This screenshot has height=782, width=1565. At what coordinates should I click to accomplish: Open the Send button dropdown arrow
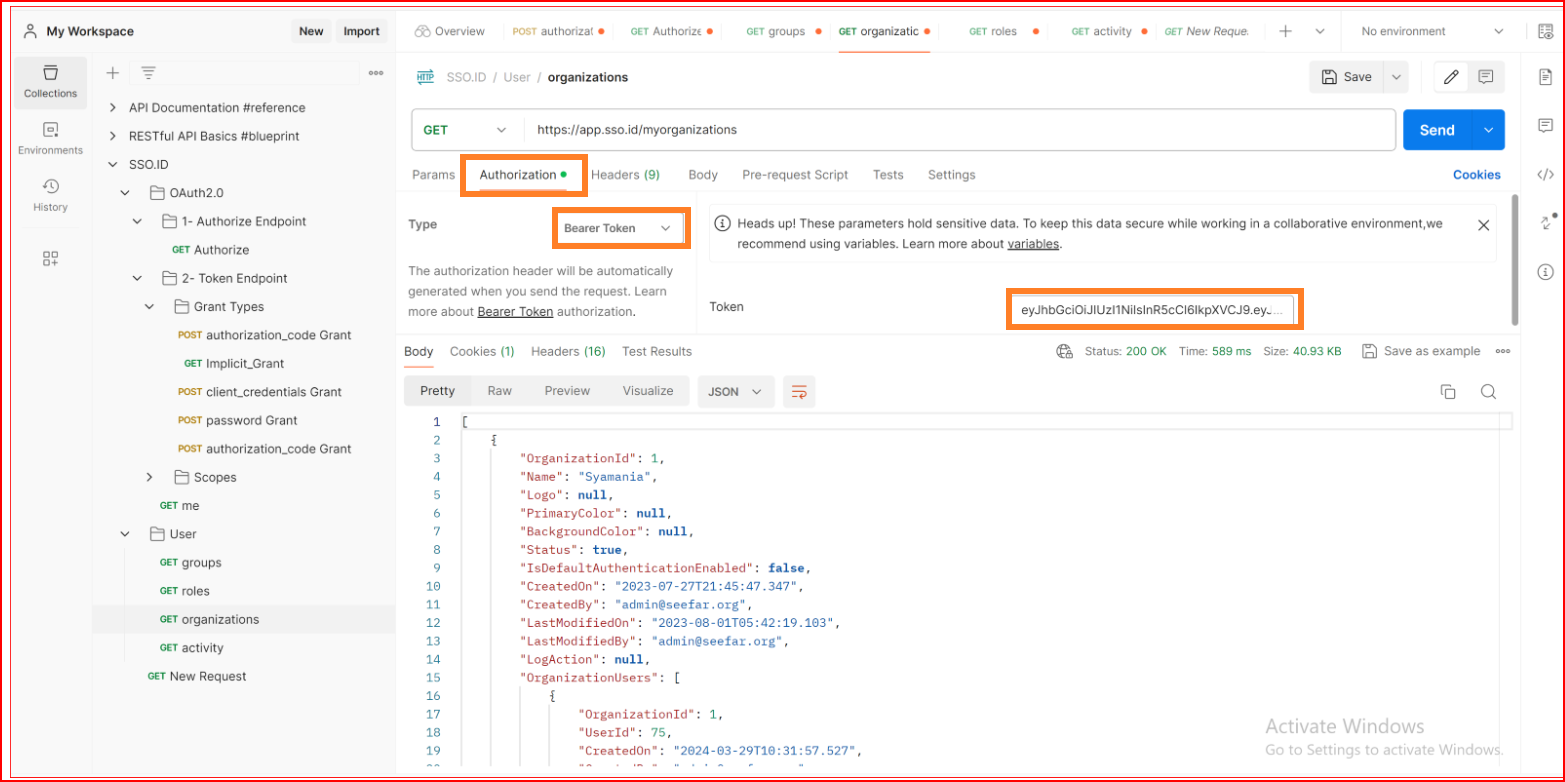tap(1488, 130)
